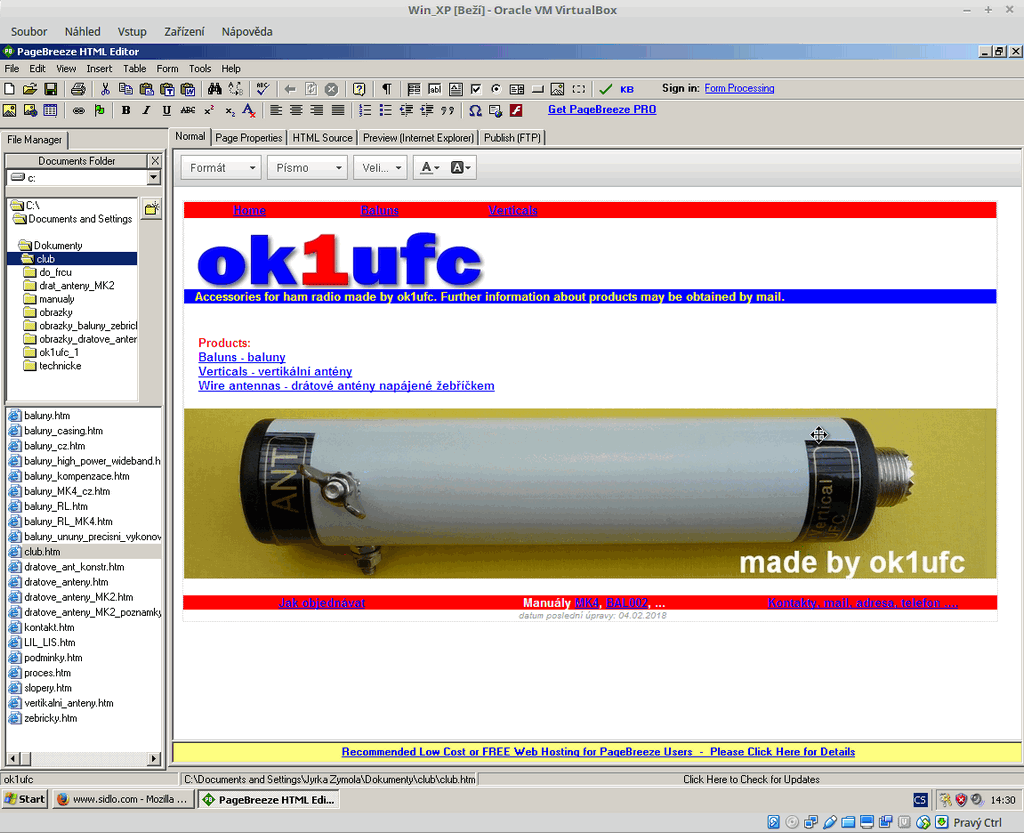Open the Formát dropdown
1024x833 pixels.
(221, 168)
